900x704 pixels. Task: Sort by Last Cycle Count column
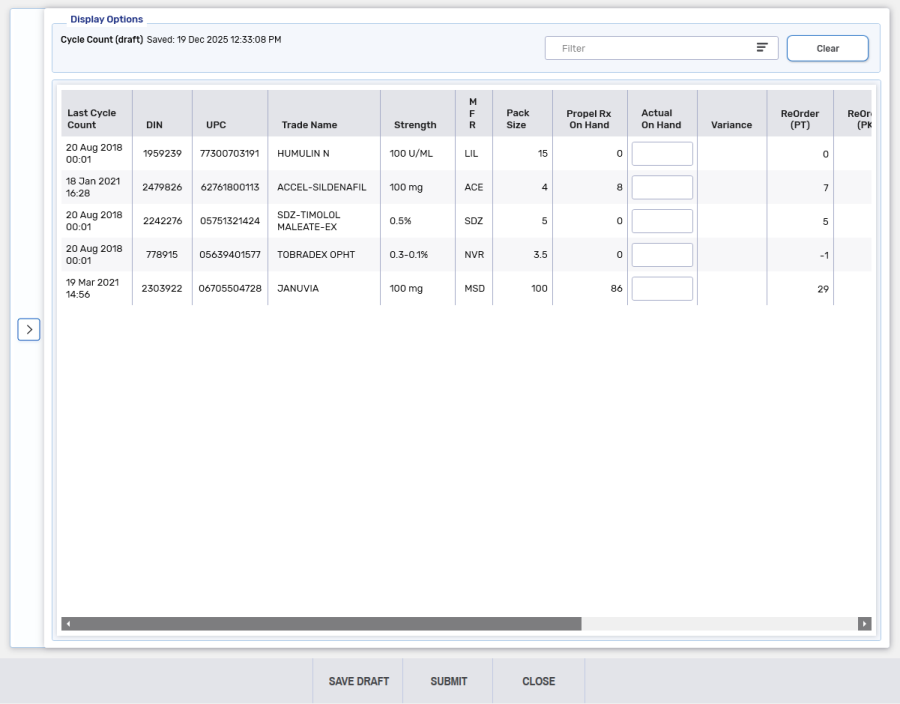pos(91,119)
